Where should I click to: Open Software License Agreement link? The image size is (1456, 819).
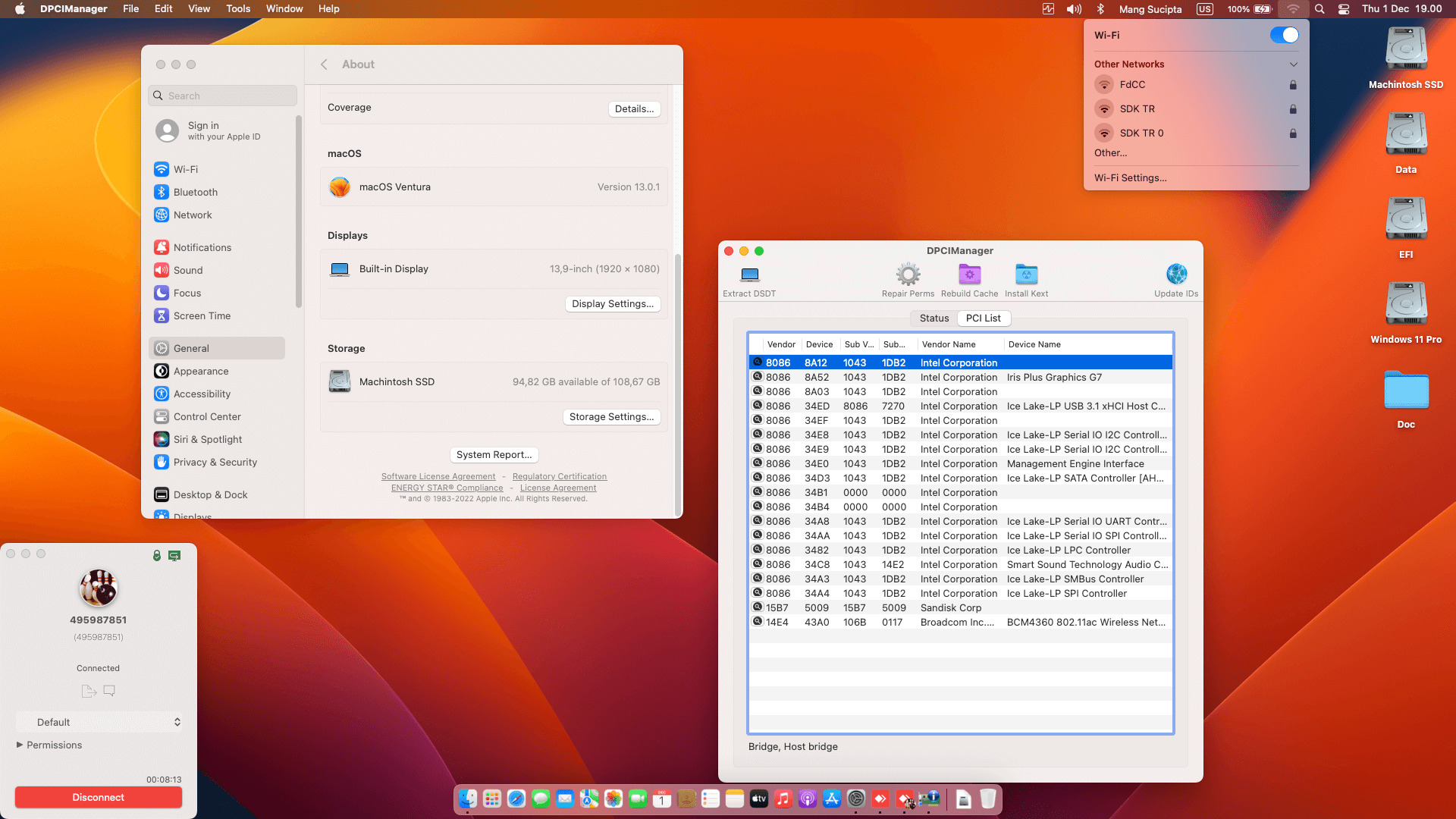(438, 477)
